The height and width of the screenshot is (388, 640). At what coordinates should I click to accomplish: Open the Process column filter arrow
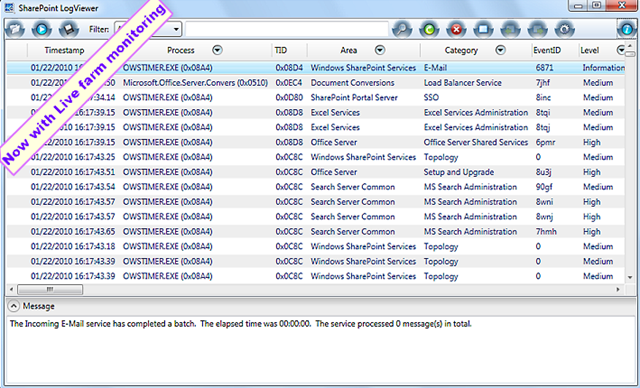tap(218, 50)
